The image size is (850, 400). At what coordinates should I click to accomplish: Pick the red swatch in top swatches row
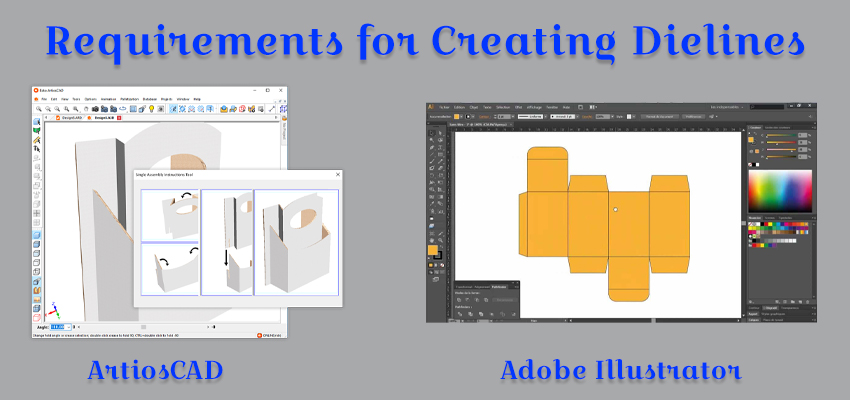(766, 224)
